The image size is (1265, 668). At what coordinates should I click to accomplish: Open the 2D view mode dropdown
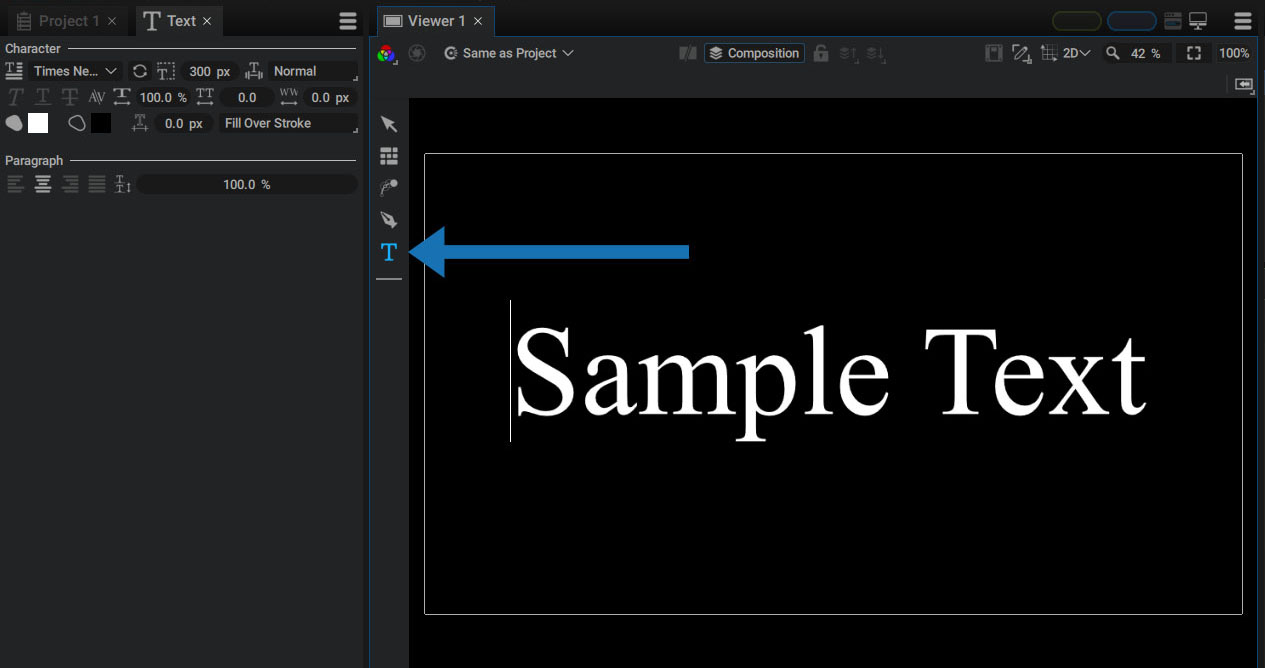tap(1076, 53)
